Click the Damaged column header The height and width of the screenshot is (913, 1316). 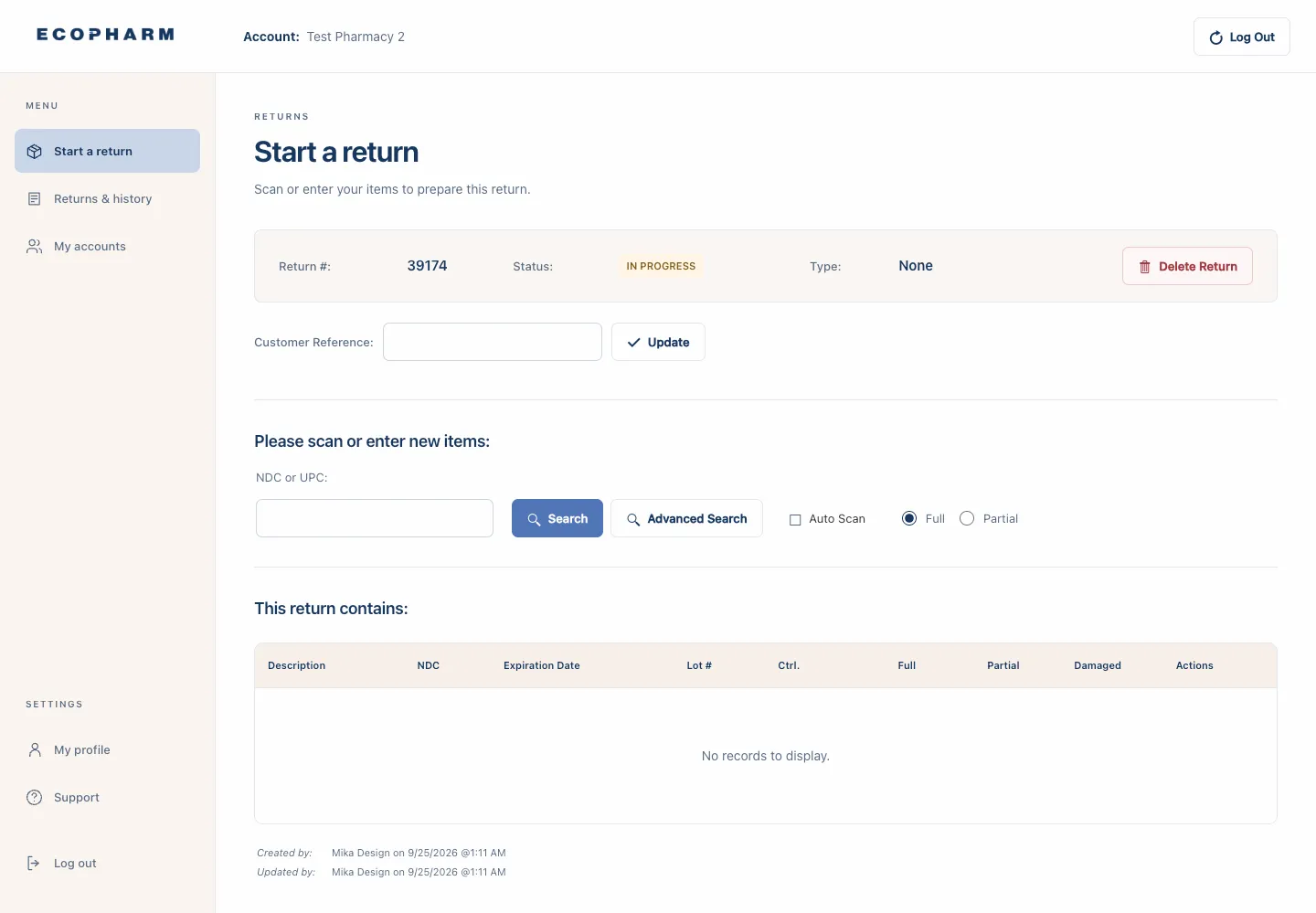coord(1098,665)
